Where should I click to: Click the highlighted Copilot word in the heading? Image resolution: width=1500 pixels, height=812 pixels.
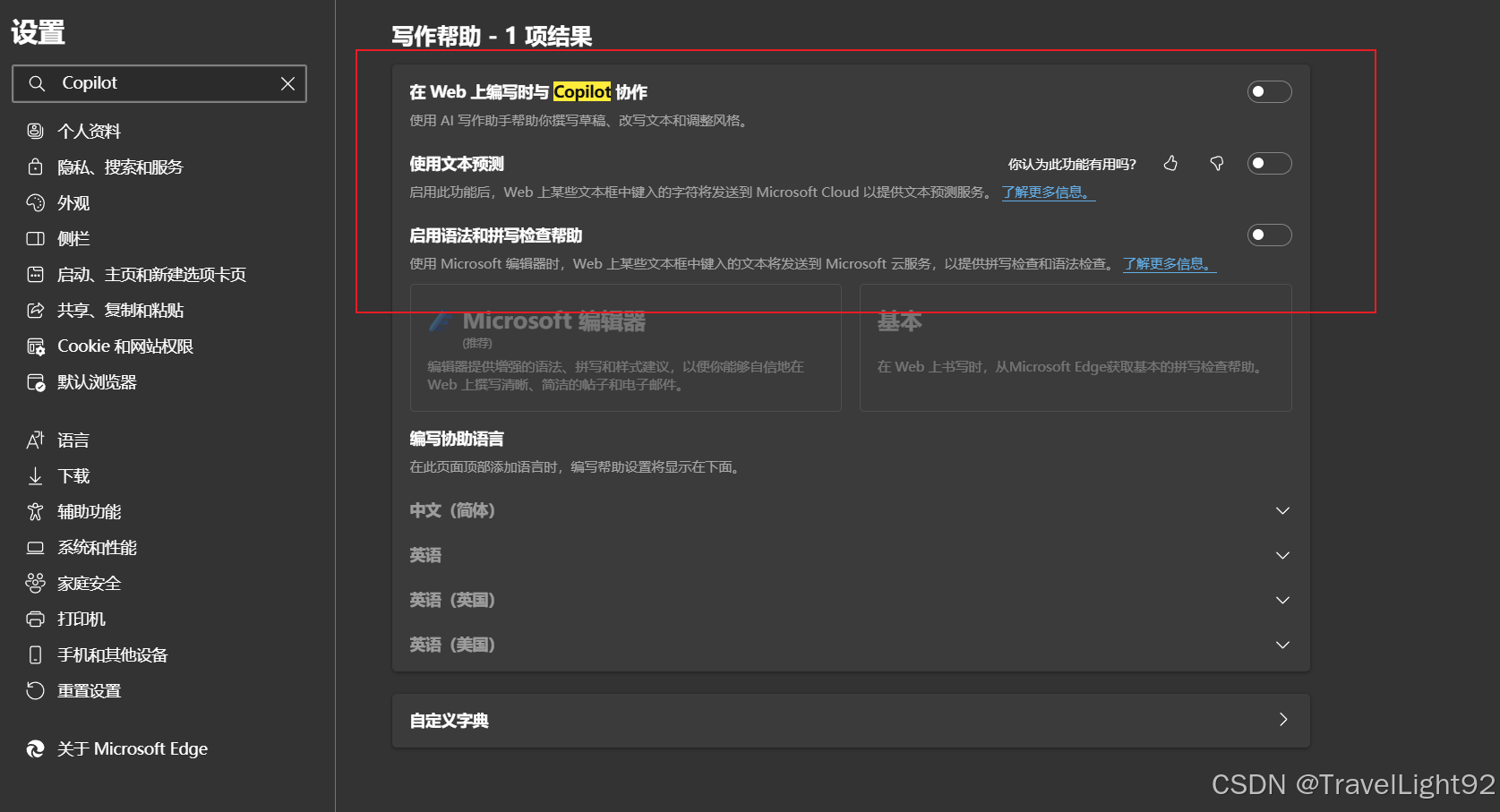[582, 91]
